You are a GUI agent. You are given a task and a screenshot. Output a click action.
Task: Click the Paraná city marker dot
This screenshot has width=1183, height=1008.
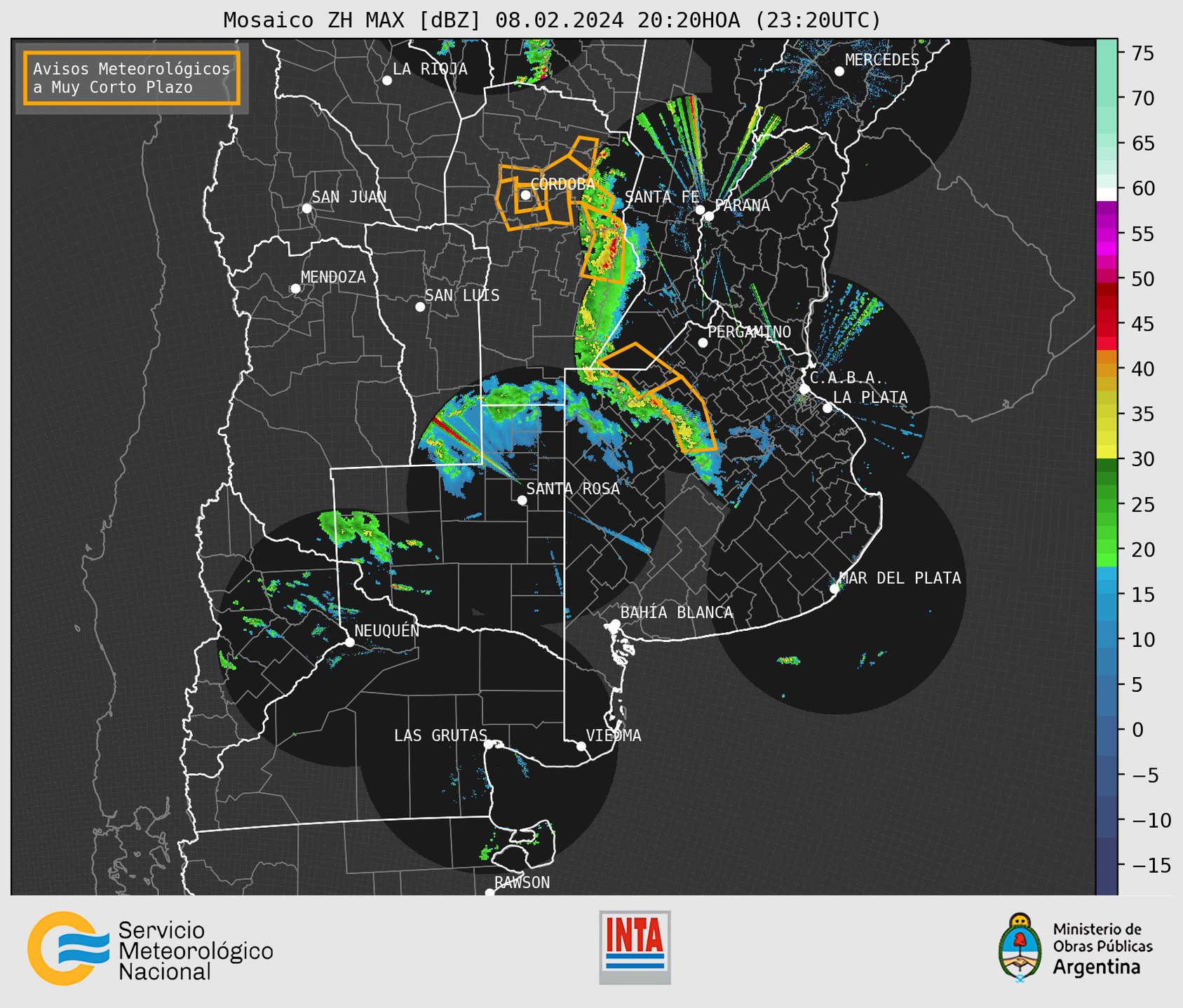709,216
